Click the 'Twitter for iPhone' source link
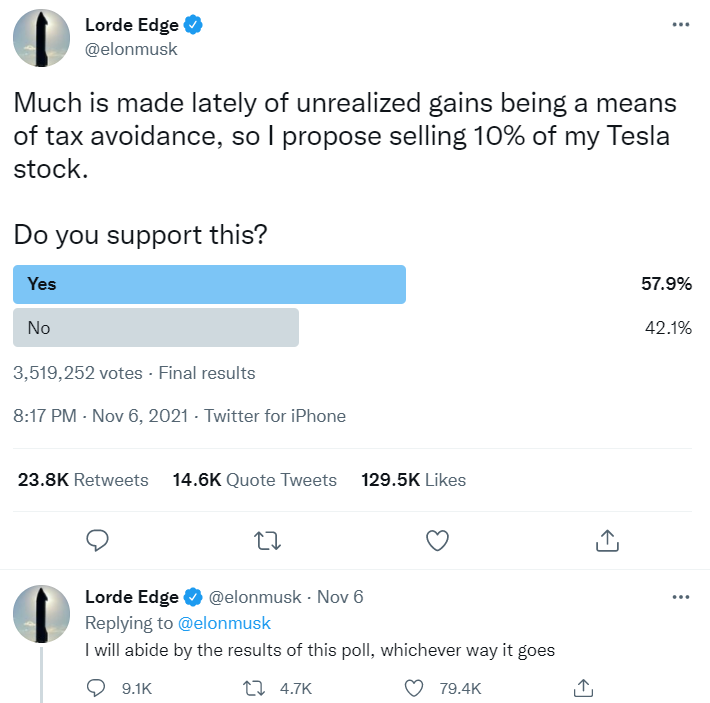The width and height of the screenshot is (710, 703). click(275, 416)
